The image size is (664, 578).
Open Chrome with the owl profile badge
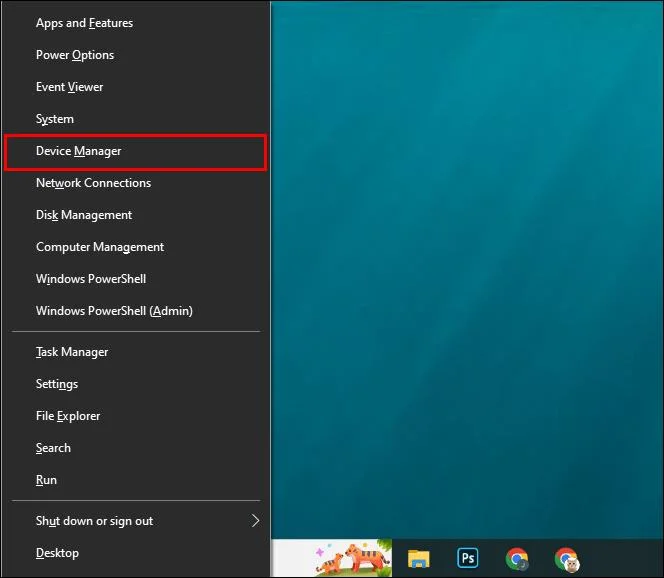click(x=566, y=559)
